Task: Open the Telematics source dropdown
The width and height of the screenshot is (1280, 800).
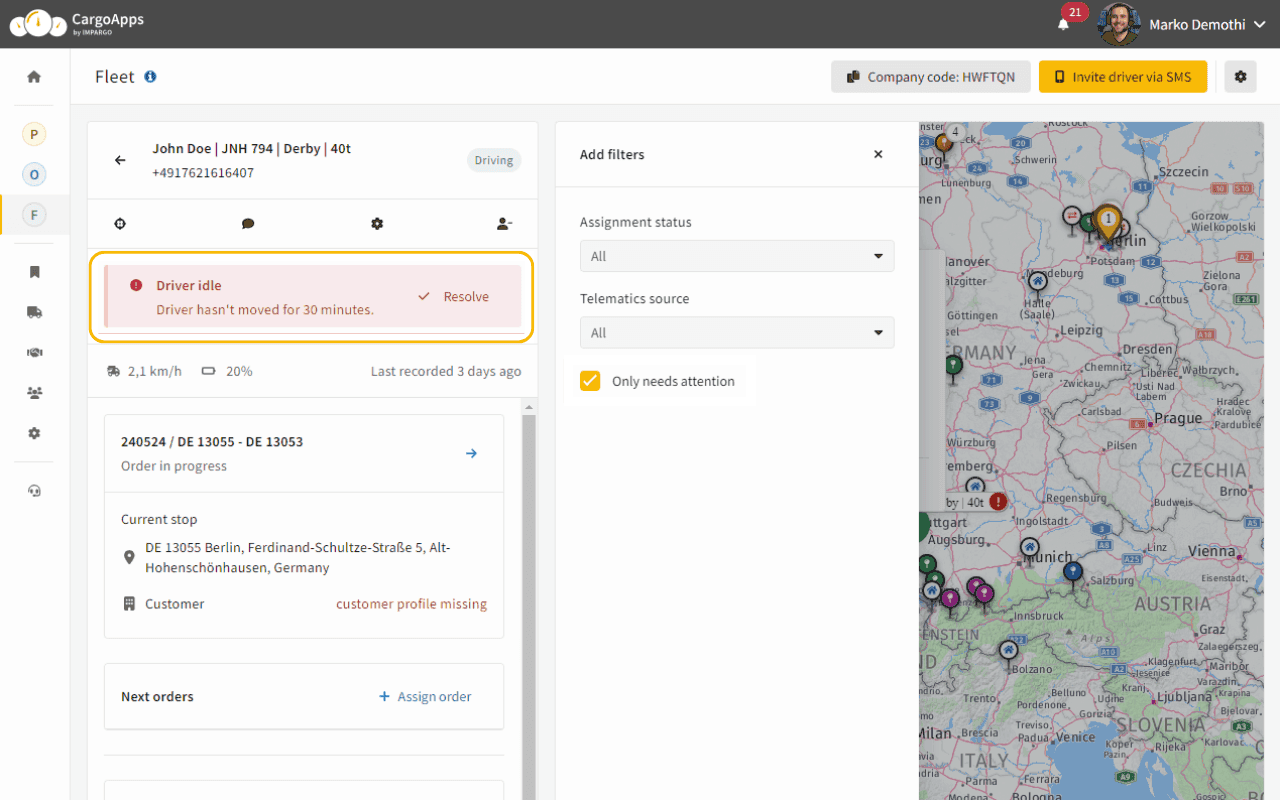Action: 737,333
